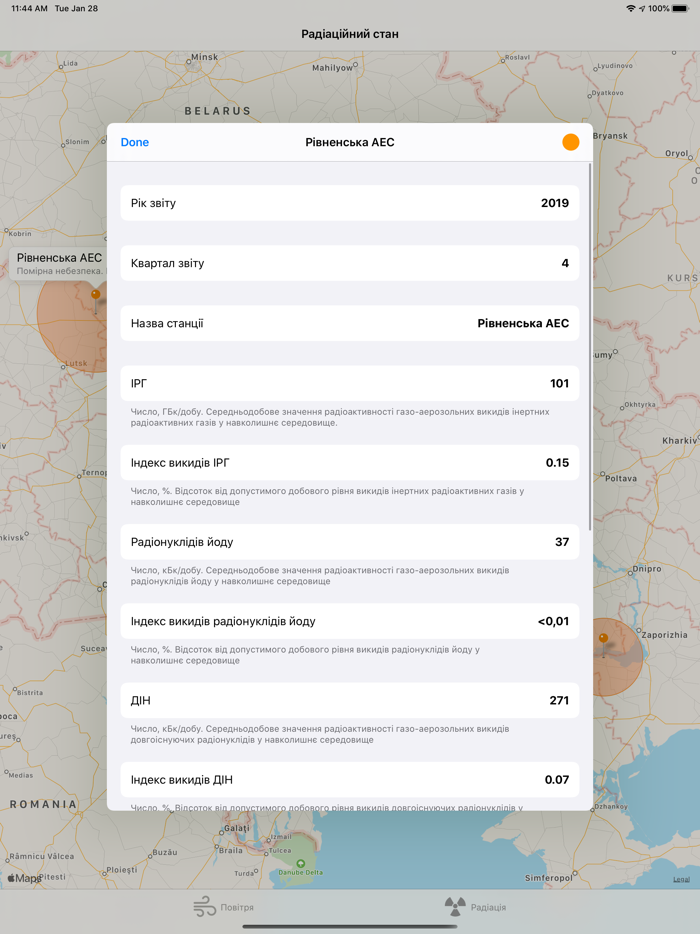Screen dimensions: 700x934
Task: Open the Рівненська АЕС map callout
Action: pos(58,263)
